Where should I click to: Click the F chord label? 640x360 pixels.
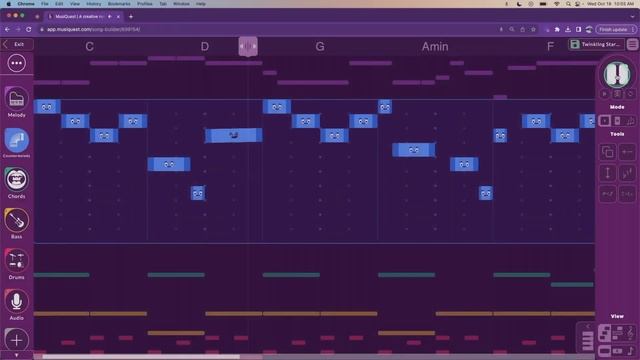tap(550, 47)
